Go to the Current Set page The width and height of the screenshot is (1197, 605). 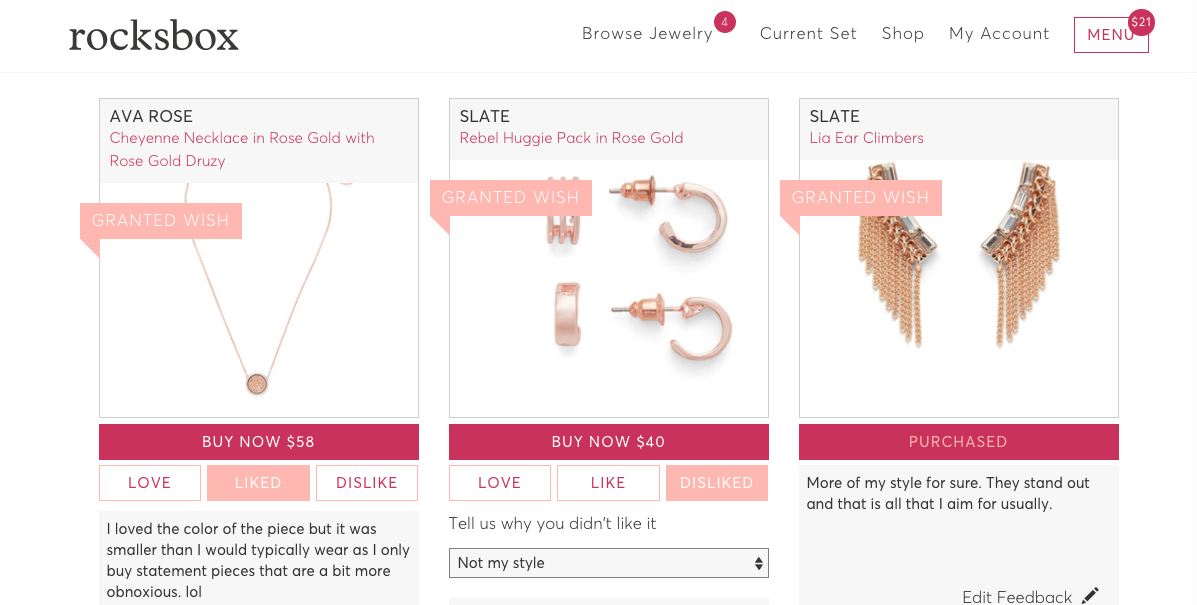808,34
